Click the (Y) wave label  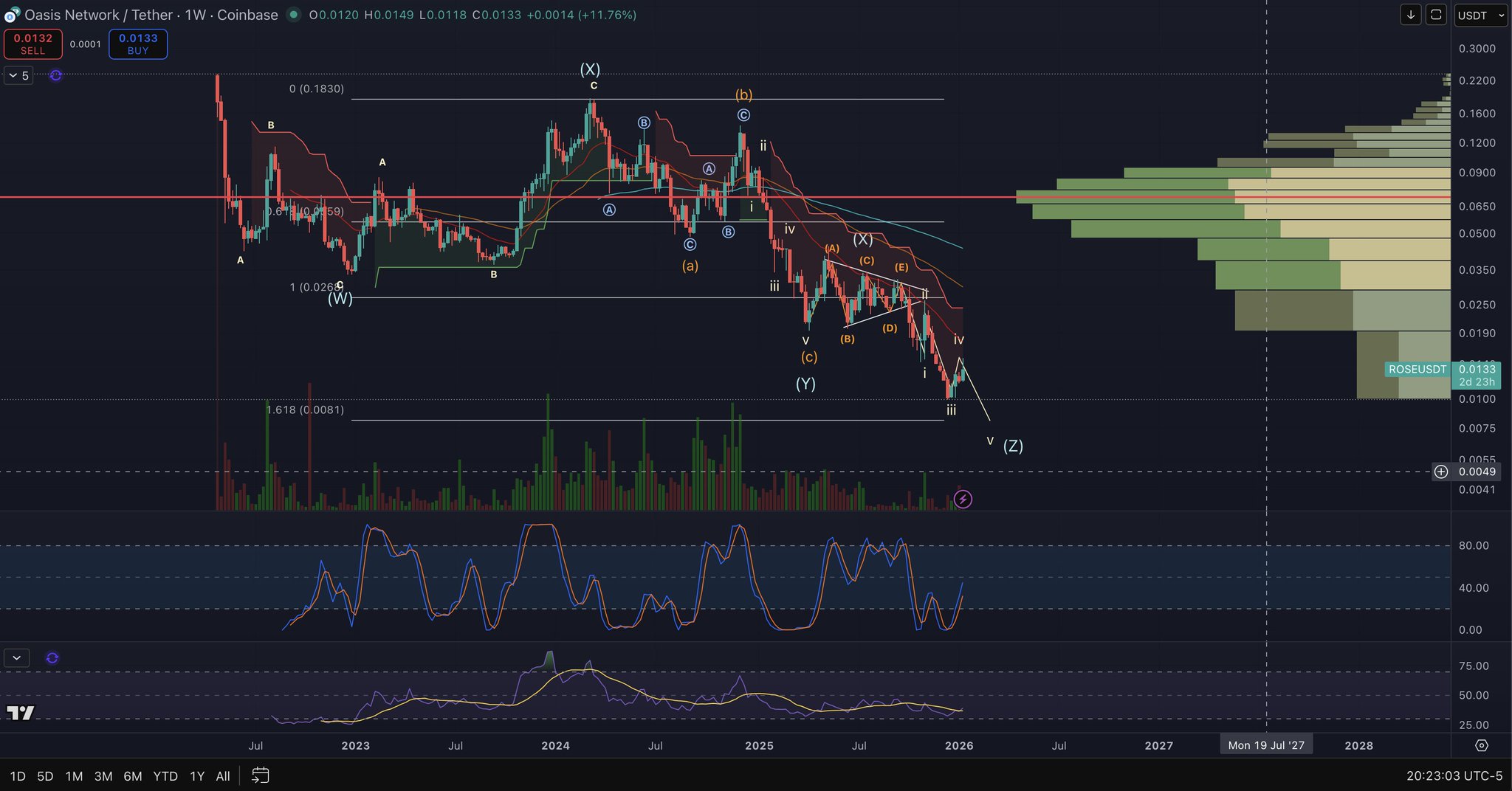[805, 384]
